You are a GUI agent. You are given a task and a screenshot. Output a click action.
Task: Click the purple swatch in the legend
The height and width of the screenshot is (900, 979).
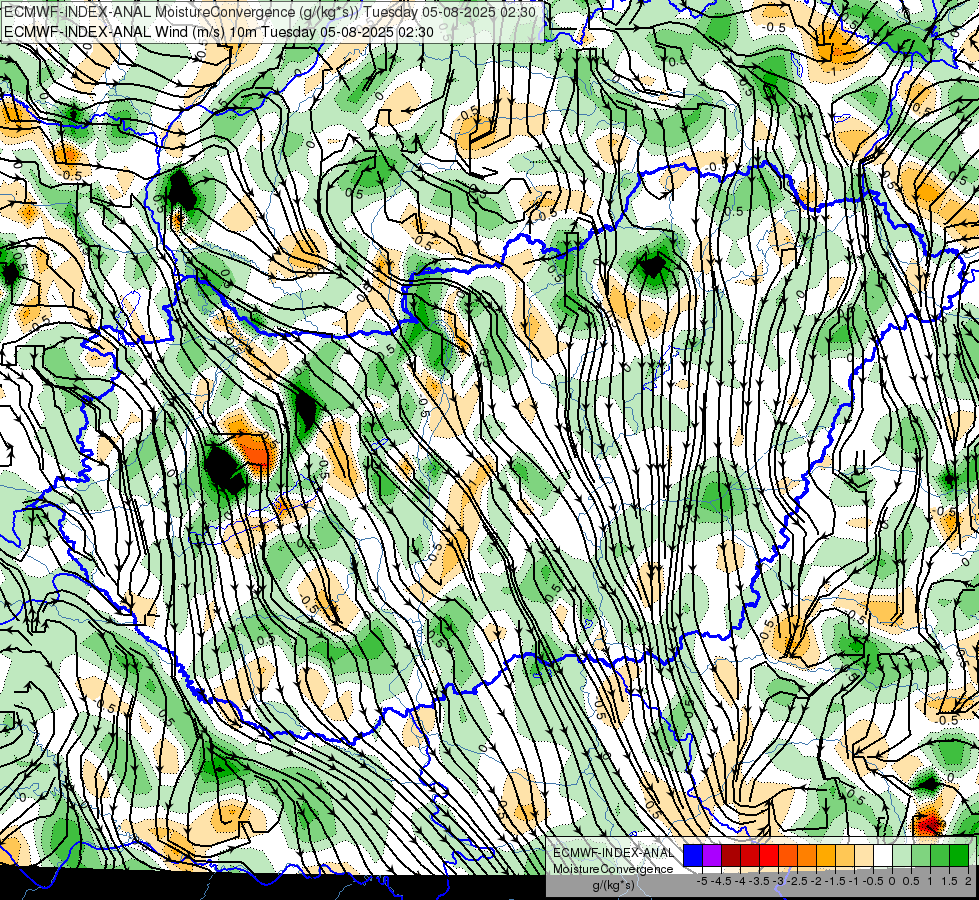712,855
